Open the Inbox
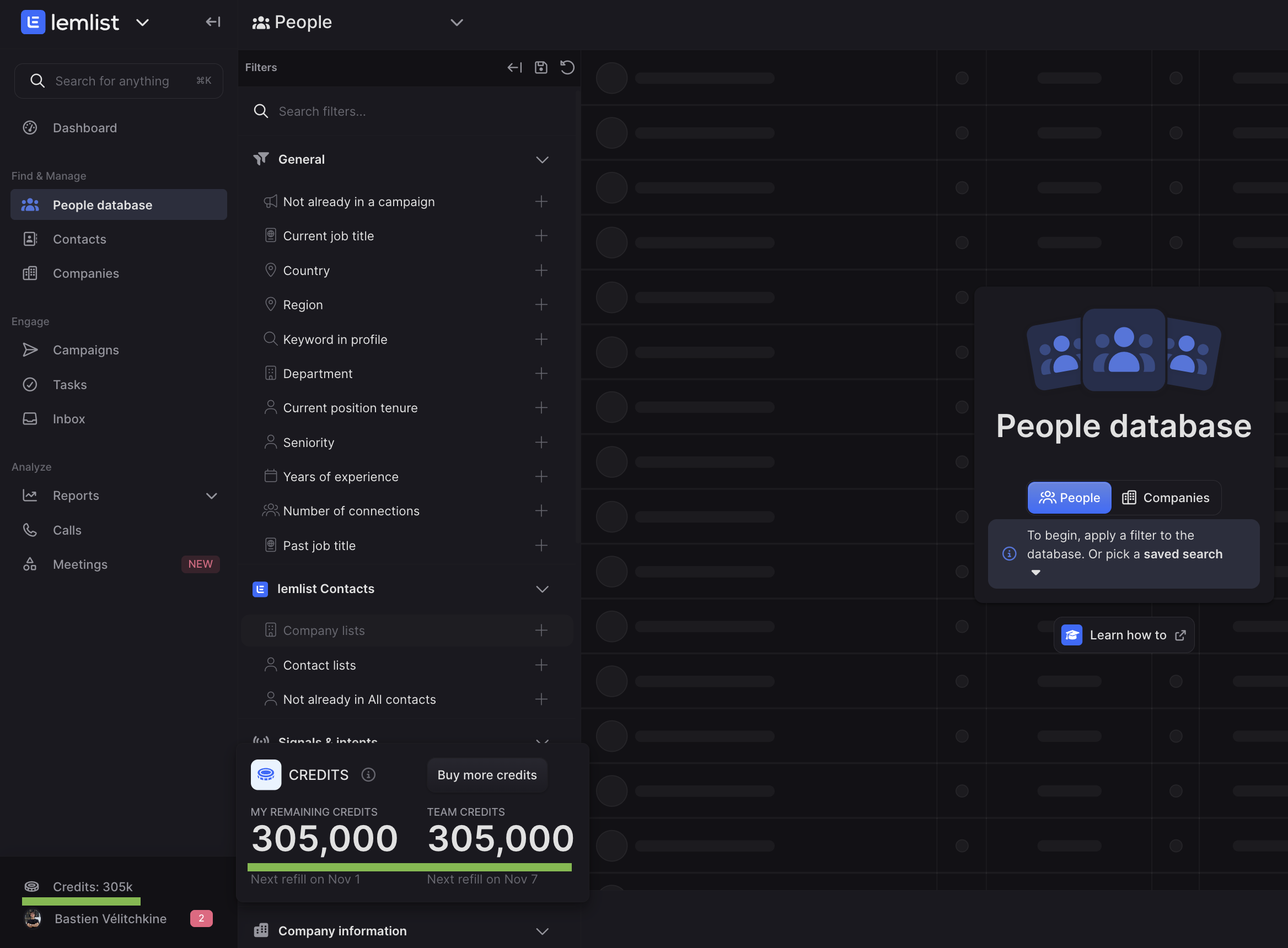 tap(119, 419)
